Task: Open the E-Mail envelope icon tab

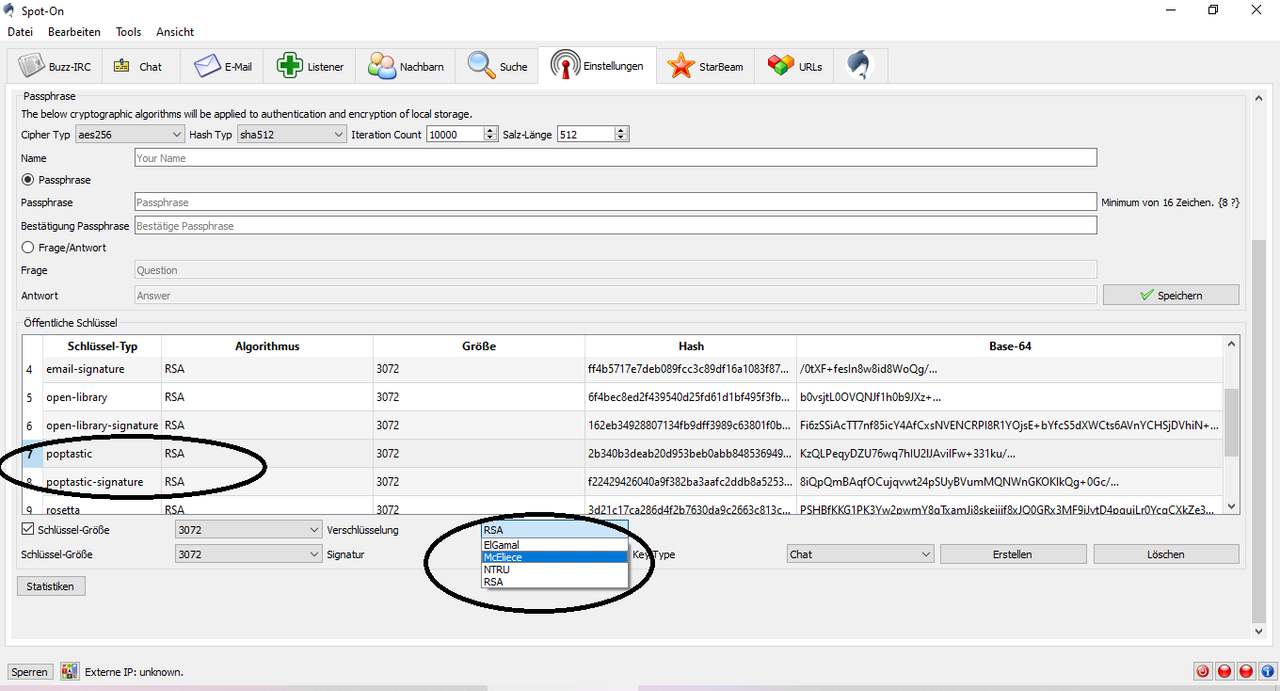Action: [222, 66]
